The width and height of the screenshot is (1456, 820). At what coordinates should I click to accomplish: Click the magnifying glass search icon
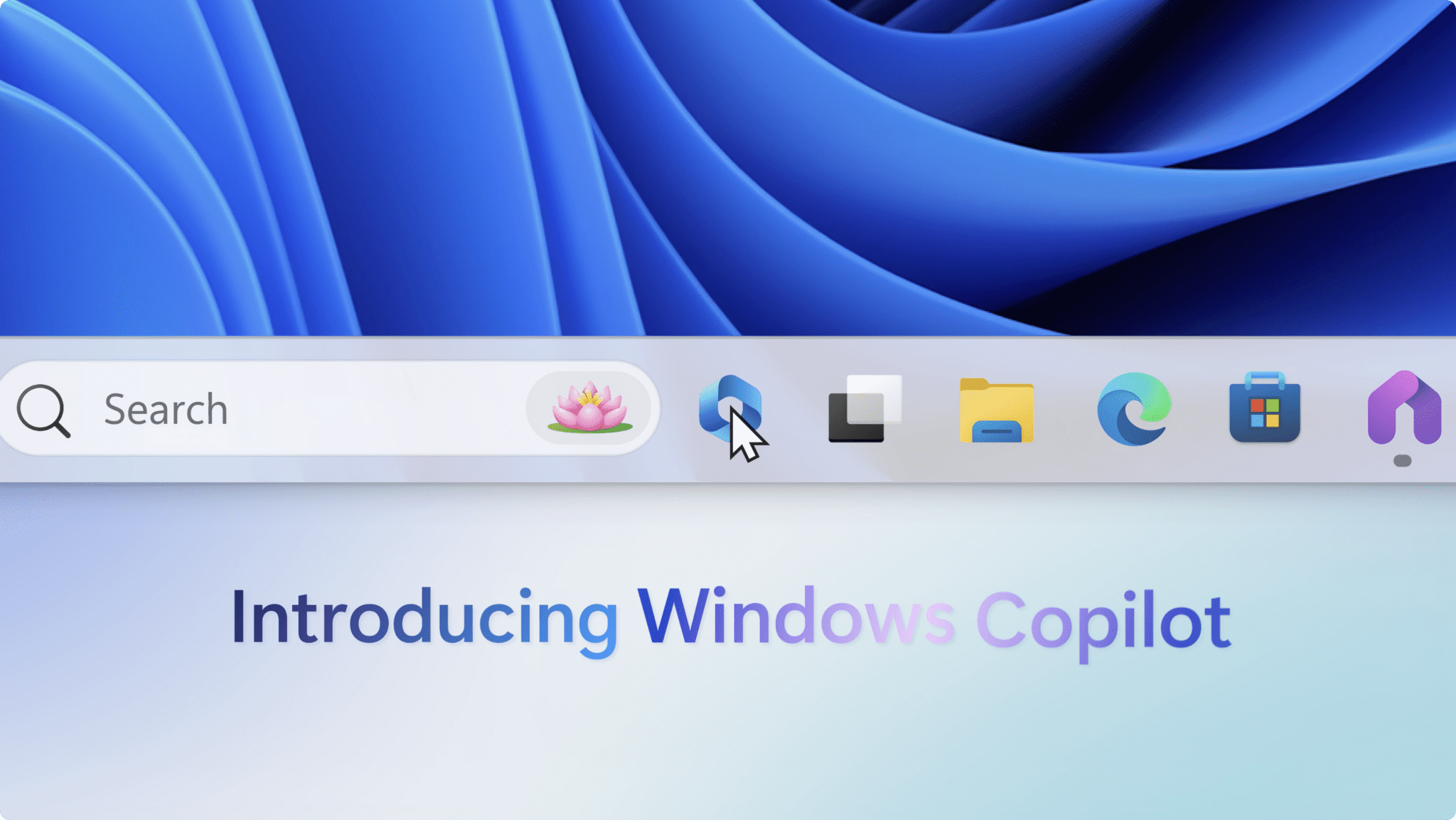pos(43,410)
